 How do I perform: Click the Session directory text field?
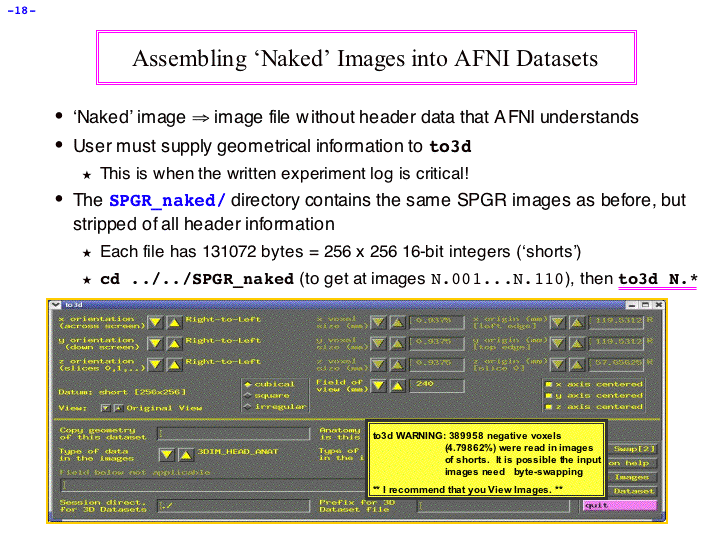click(x=232, y=506)
